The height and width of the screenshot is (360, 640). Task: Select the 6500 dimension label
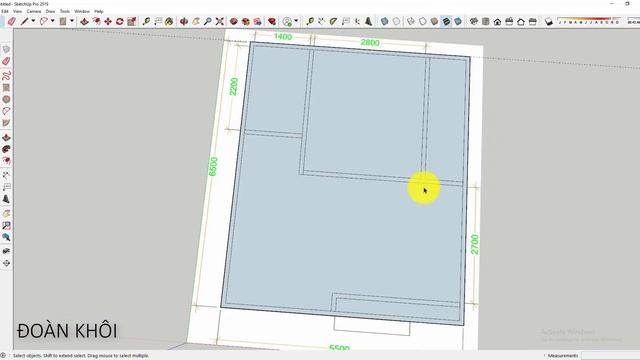click(213, 167)
